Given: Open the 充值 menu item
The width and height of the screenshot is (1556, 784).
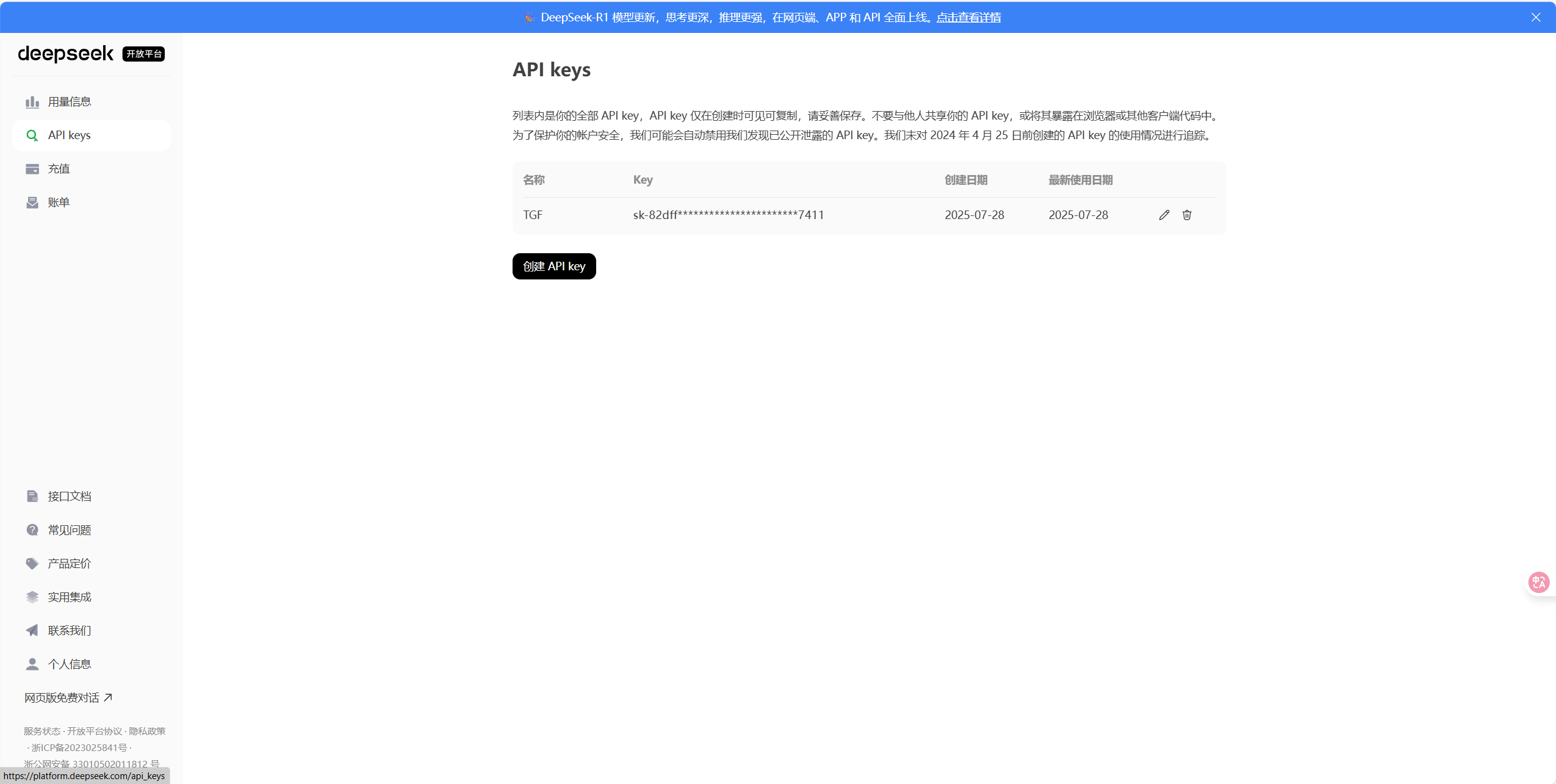Looking at the screenshot, I should pyautogui.click(x=92, y=169).
